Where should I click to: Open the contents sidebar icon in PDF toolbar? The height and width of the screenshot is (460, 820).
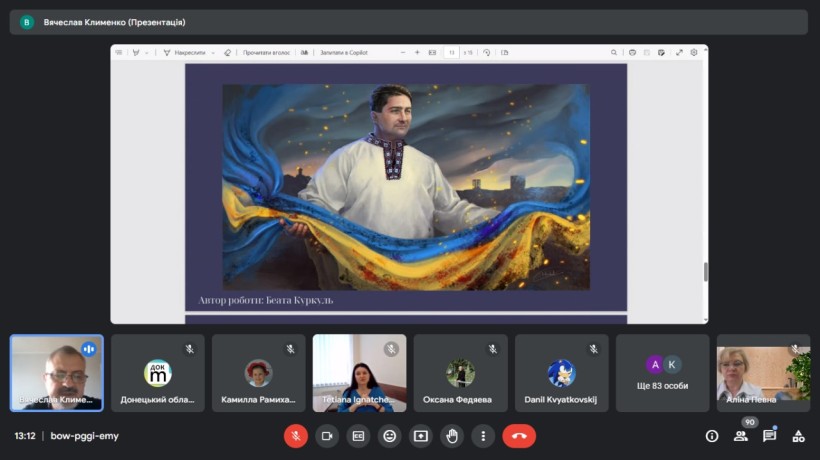(x=119, y=53)
